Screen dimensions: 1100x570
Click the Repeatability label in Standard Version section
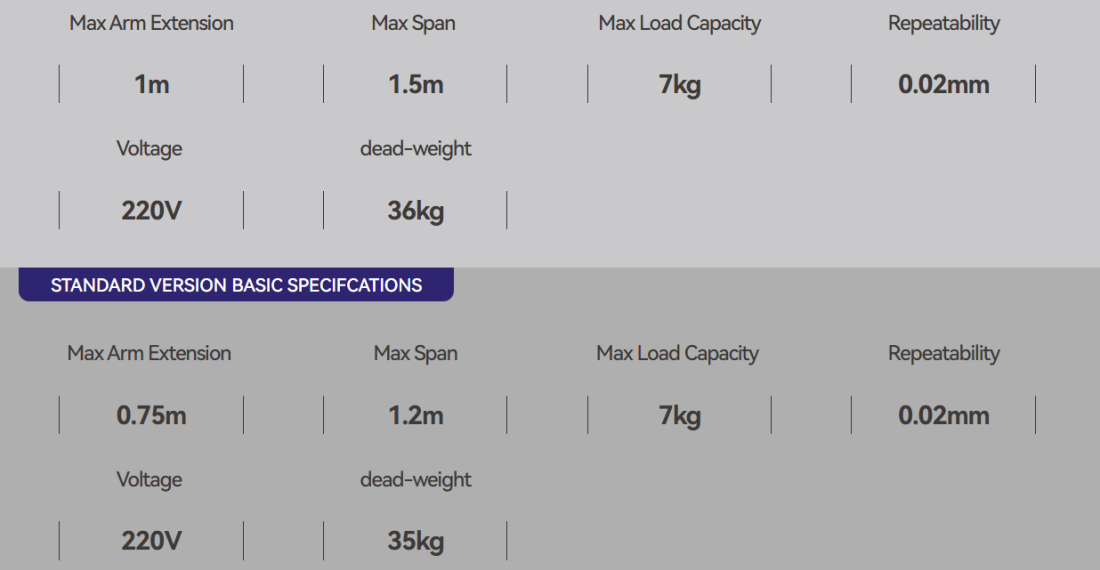[x=943, y=353]
